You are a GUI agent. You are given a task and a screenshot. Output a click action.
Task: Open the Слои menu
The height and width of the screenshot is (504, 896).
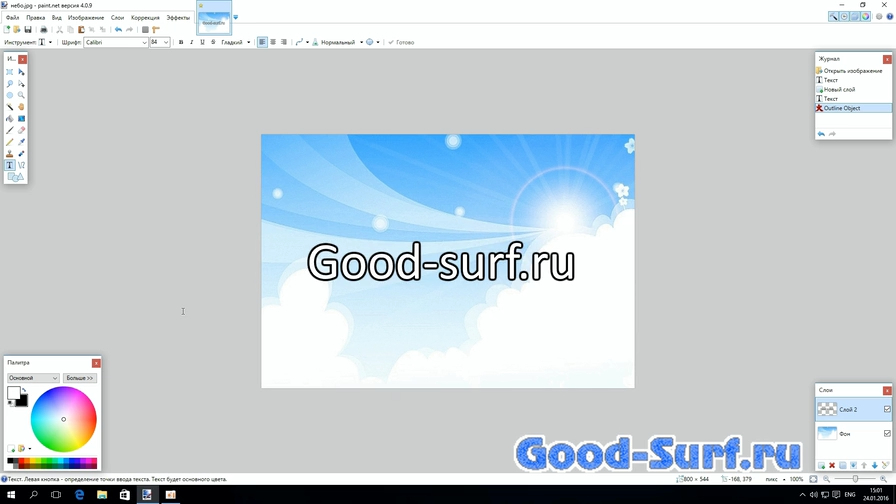pos(117,18)
